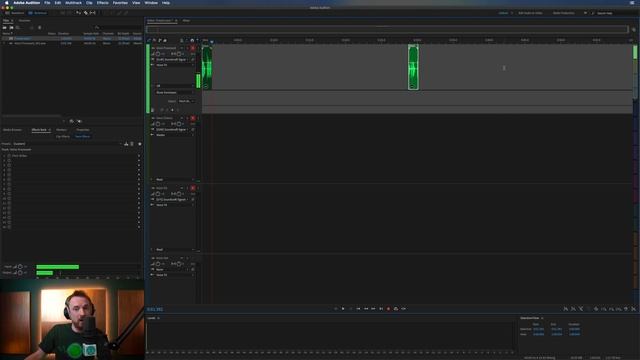Switch to the Mixer tab
The width and height of the screenshot is (640, 360).
point(186,20)
